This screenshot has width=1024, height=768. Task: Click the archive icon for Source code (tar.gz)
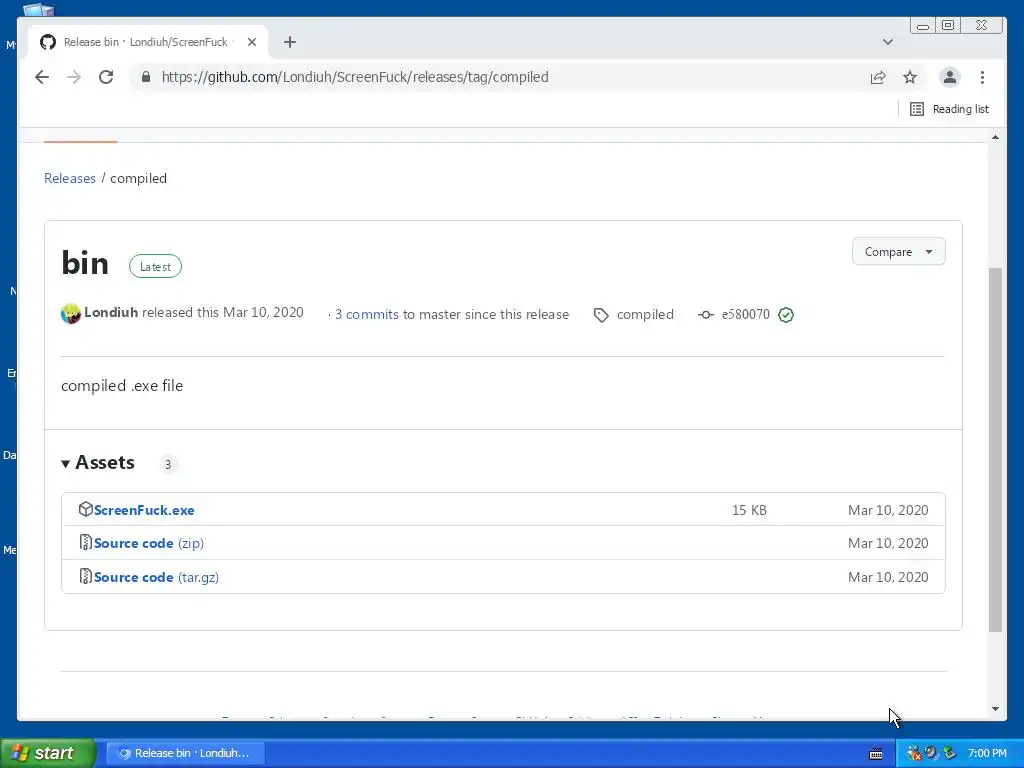click(x=86, y=576)
